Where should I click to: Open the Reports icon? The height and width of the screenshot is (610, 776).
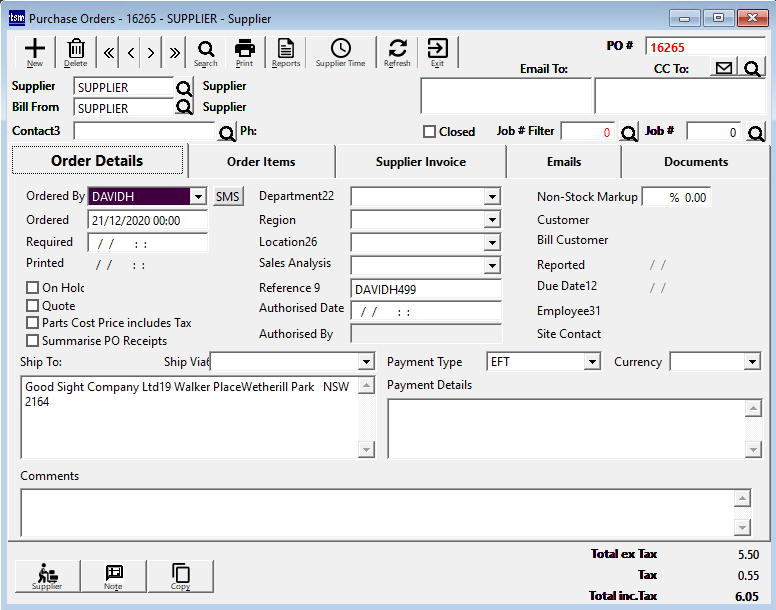click(x=286, y=50)
